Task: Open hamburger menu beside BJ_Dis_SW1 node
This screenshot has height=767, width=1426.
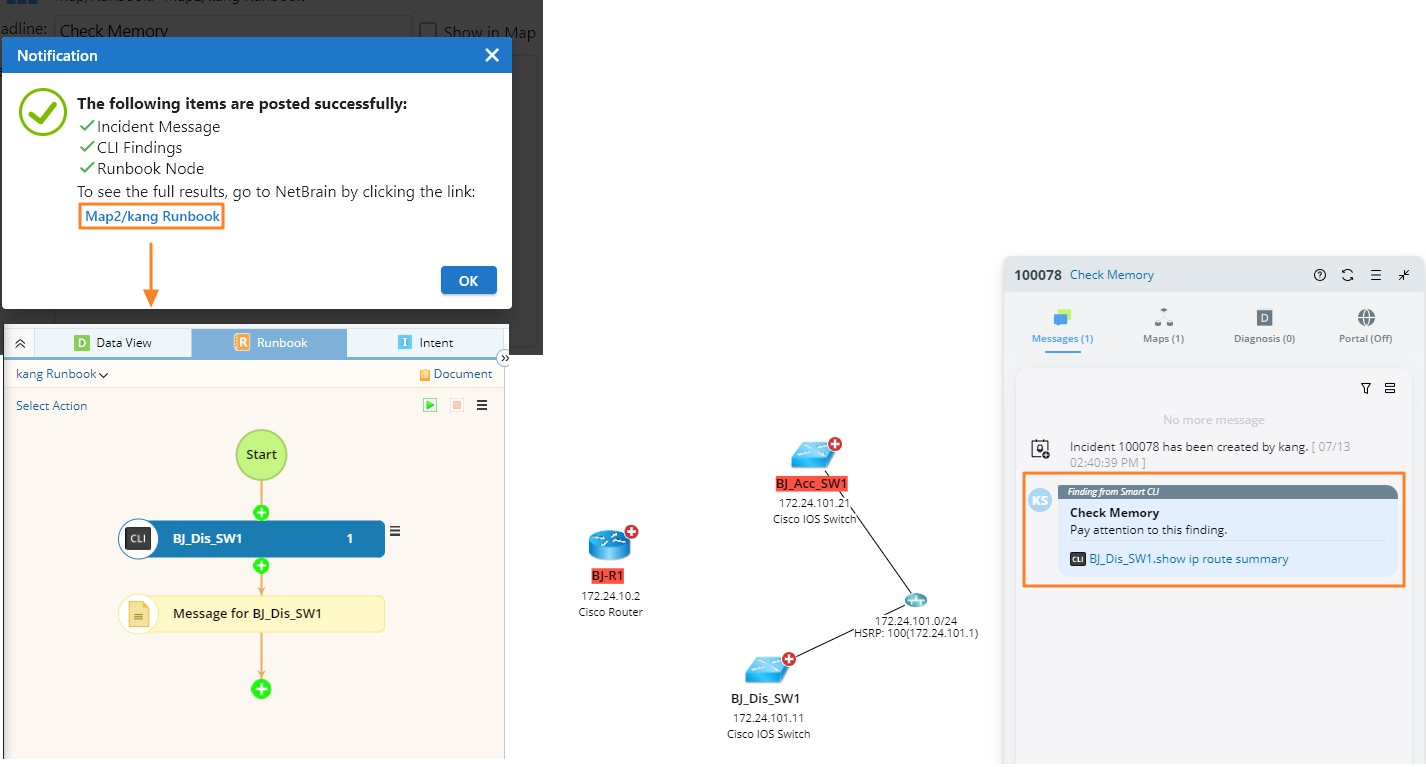Action: [x=395, y=531]
